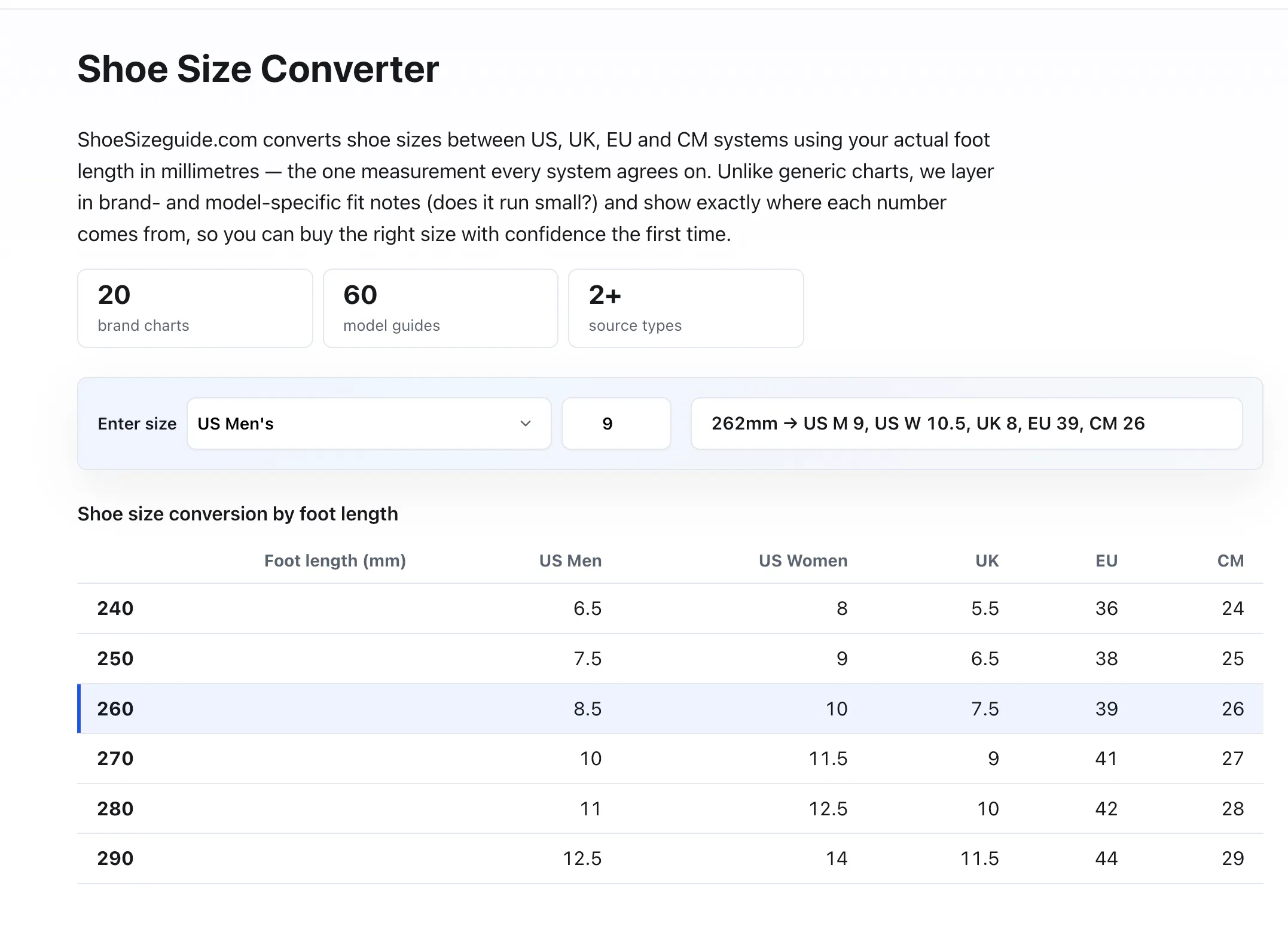Click US Women value 8 in the 240 row
The height and width of the screenshot is (926, 1288).
click(x=842, y=608)
